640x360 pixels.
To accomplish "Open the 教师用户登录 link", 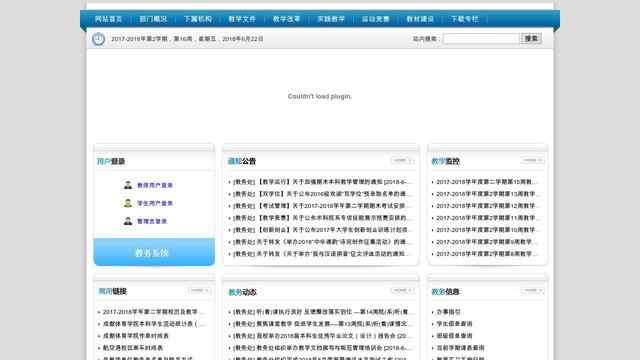I will (x=155, y=185).
